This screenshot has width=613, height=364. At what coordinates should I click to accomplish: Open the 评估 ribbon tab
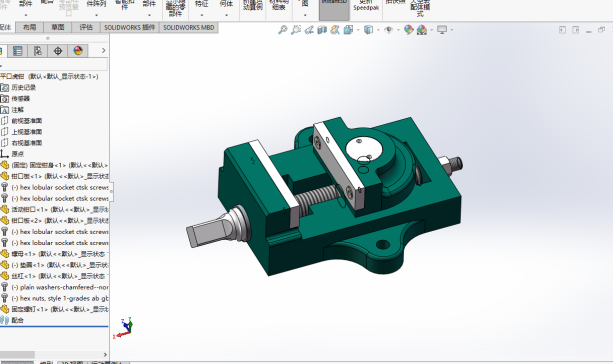[x=86, y=27]
